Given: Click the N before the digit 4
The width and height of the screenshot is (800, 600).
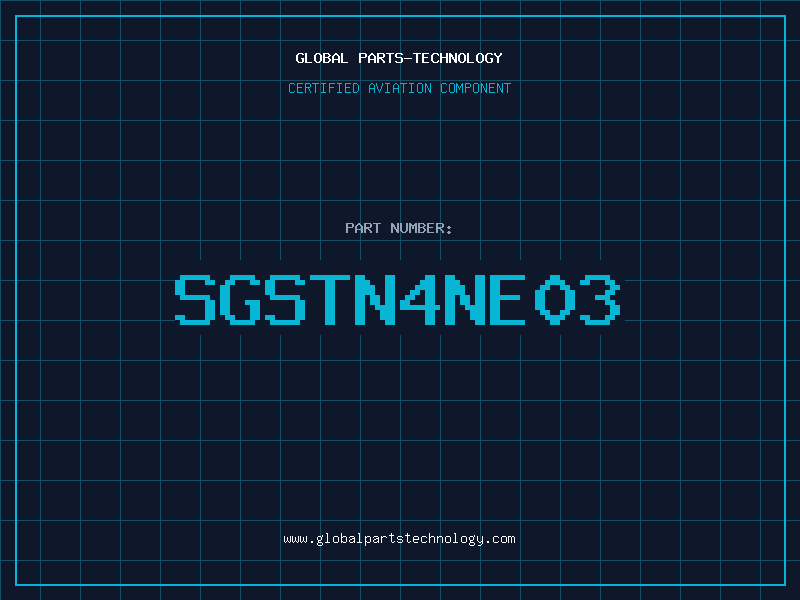Looking at the screenshot, I should pos(375,299).
